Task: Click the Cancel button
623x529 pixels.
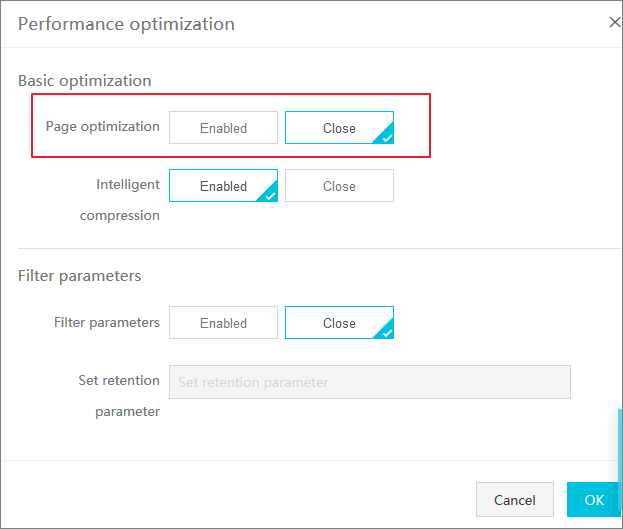Action: click(x=515, y=500)
